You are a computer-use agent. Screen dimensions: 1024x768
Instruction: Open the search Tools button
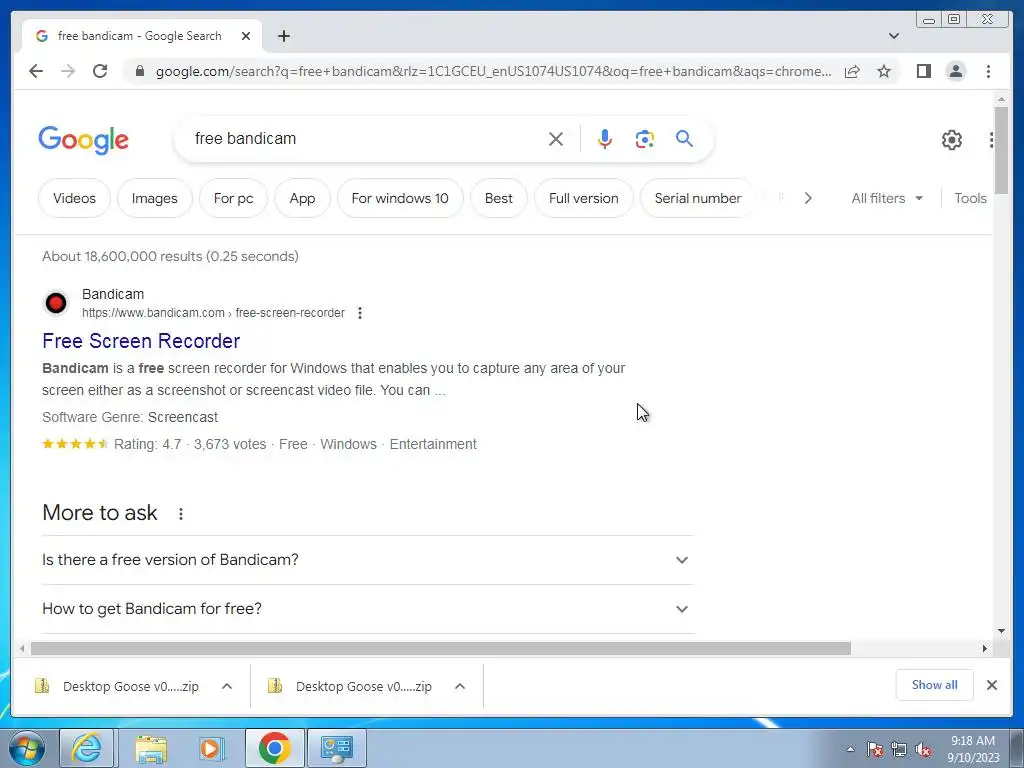970,199
